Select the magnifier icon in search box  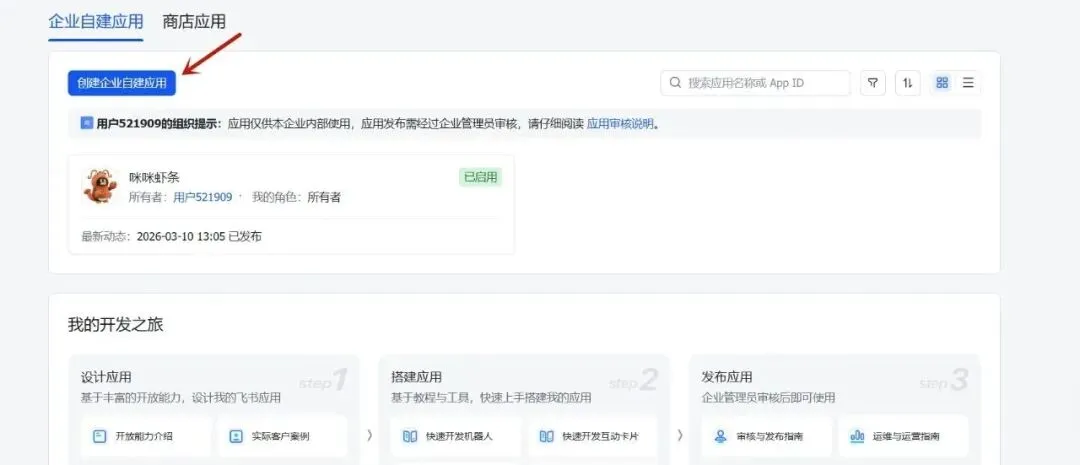pyautogui.click(x=676, y=83)
